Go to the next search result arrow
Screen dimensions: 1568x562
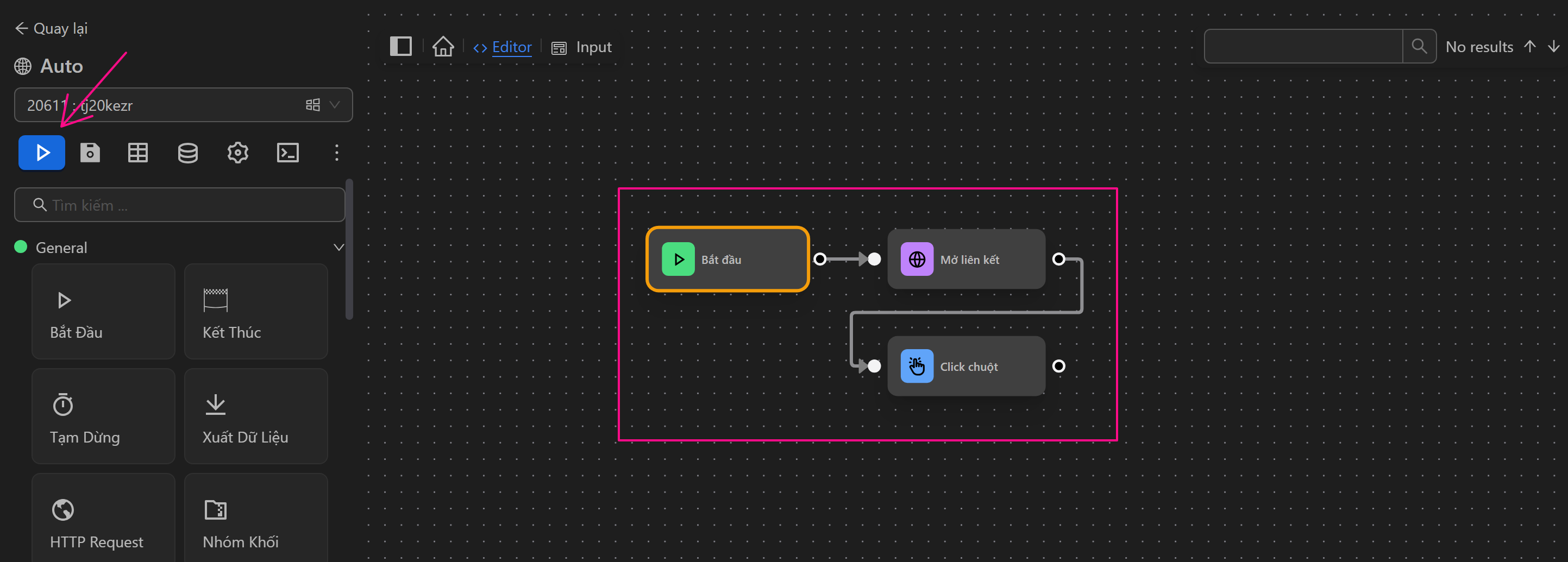tap(1553, 46)
